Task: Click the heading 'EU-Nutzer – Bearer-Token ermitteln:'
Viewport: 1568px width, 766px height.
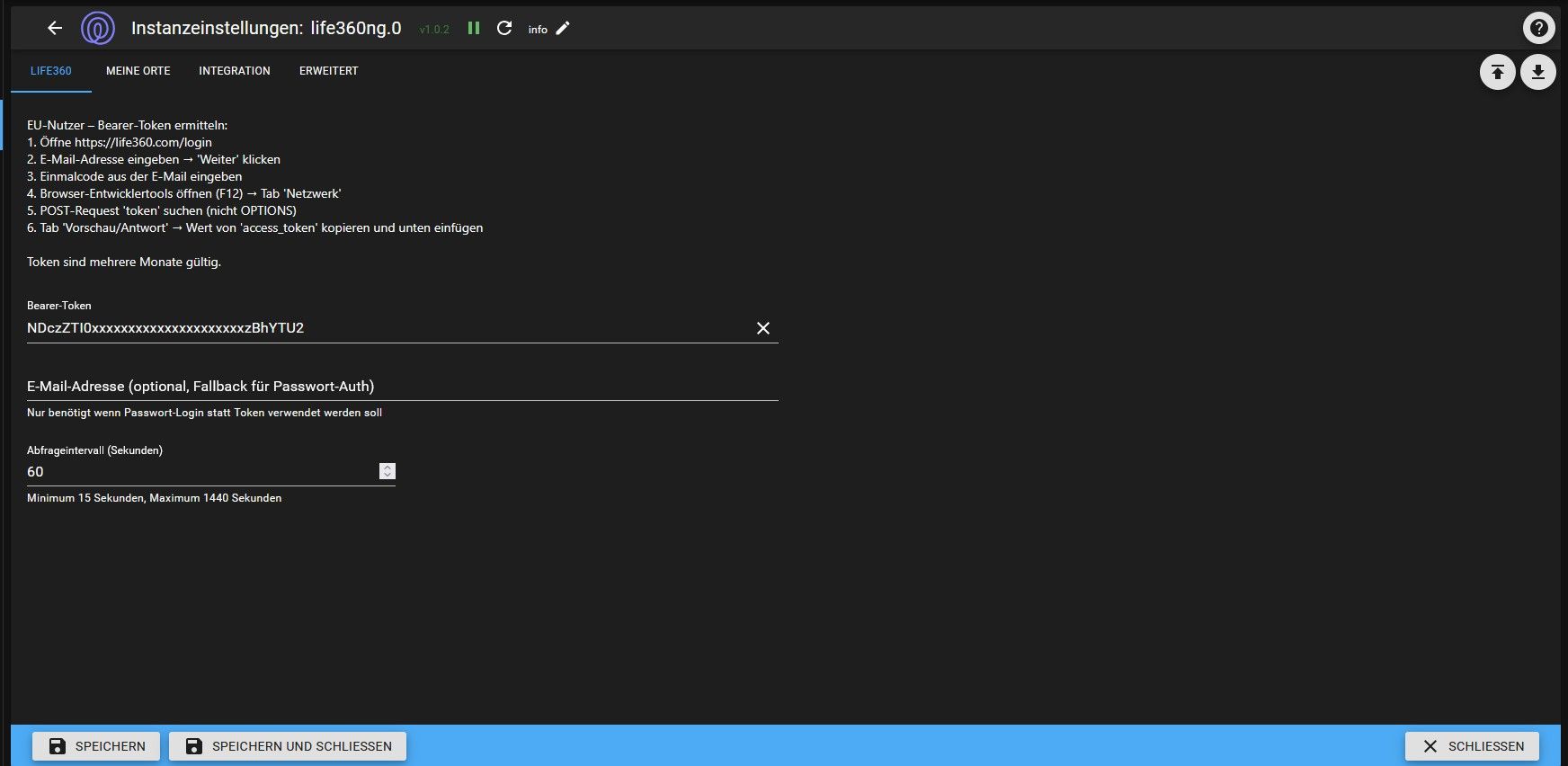Action: 128,125
